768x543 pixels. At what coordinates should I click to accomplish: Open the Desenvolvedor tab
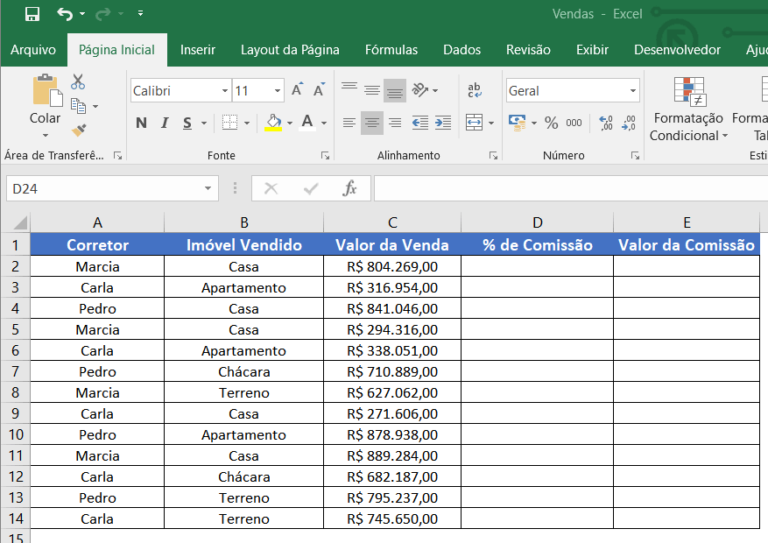(x=677, y=50)
